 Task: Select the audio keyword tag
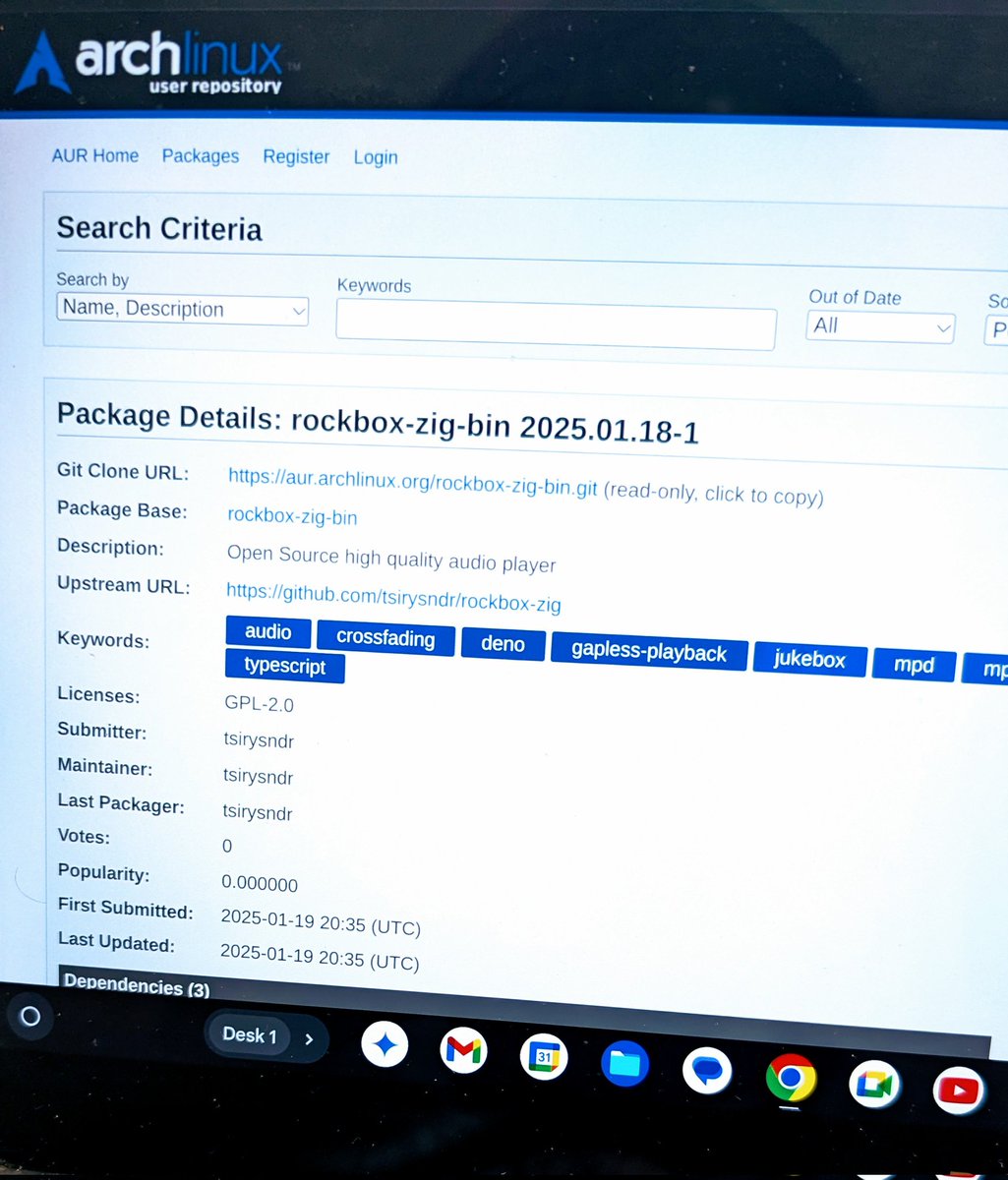268,632
